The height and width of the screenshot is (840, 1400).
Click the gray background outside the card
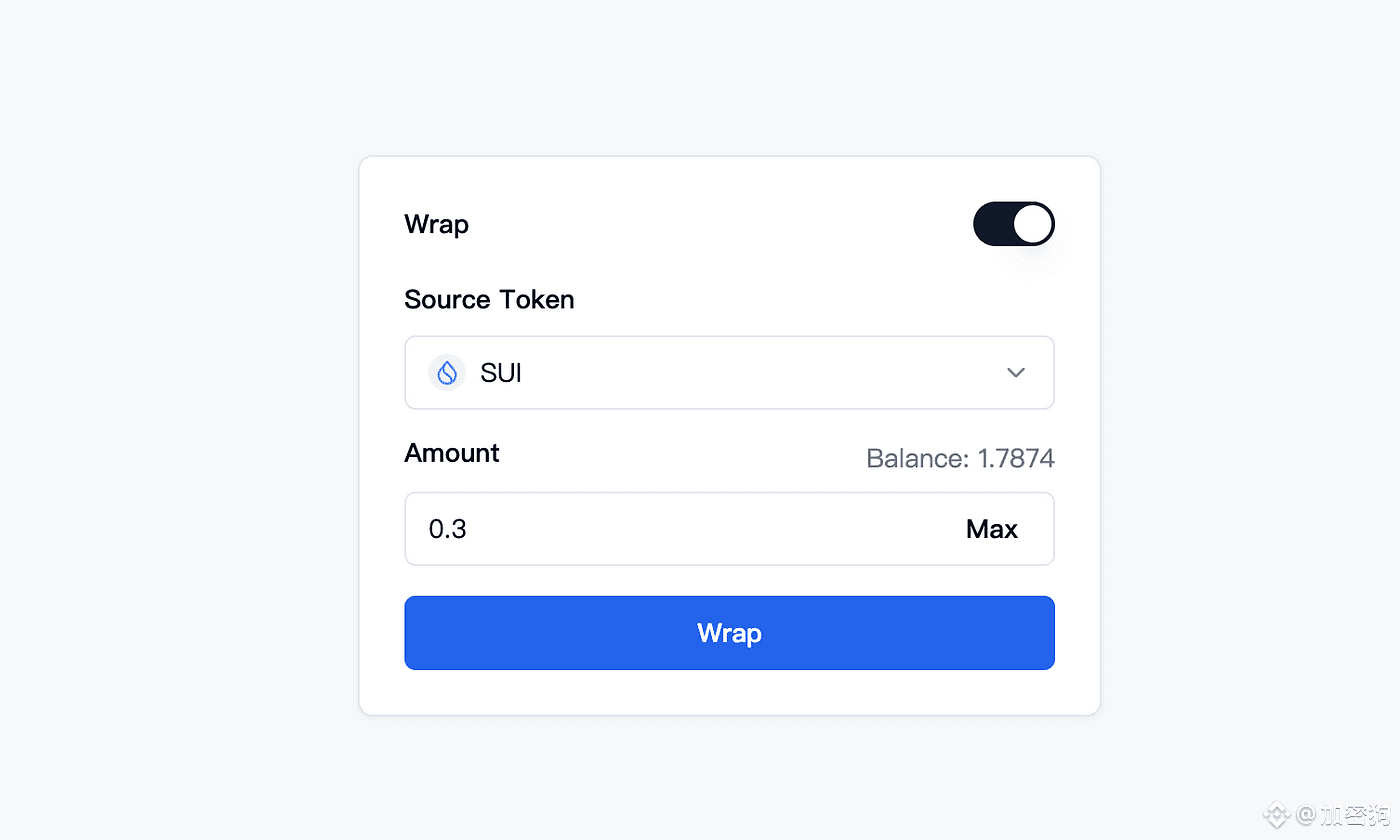pyautogui.click(x=180, y=420)
